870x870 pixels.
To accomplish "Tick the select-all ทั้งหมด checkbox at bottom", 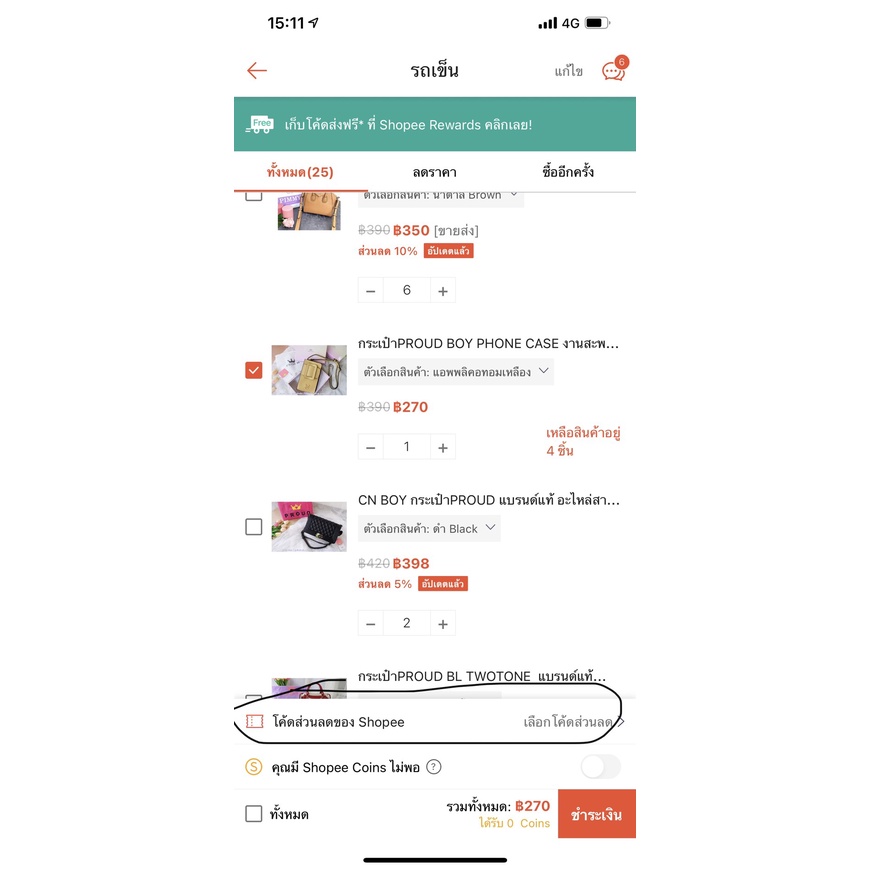I will tap(254, 814).
